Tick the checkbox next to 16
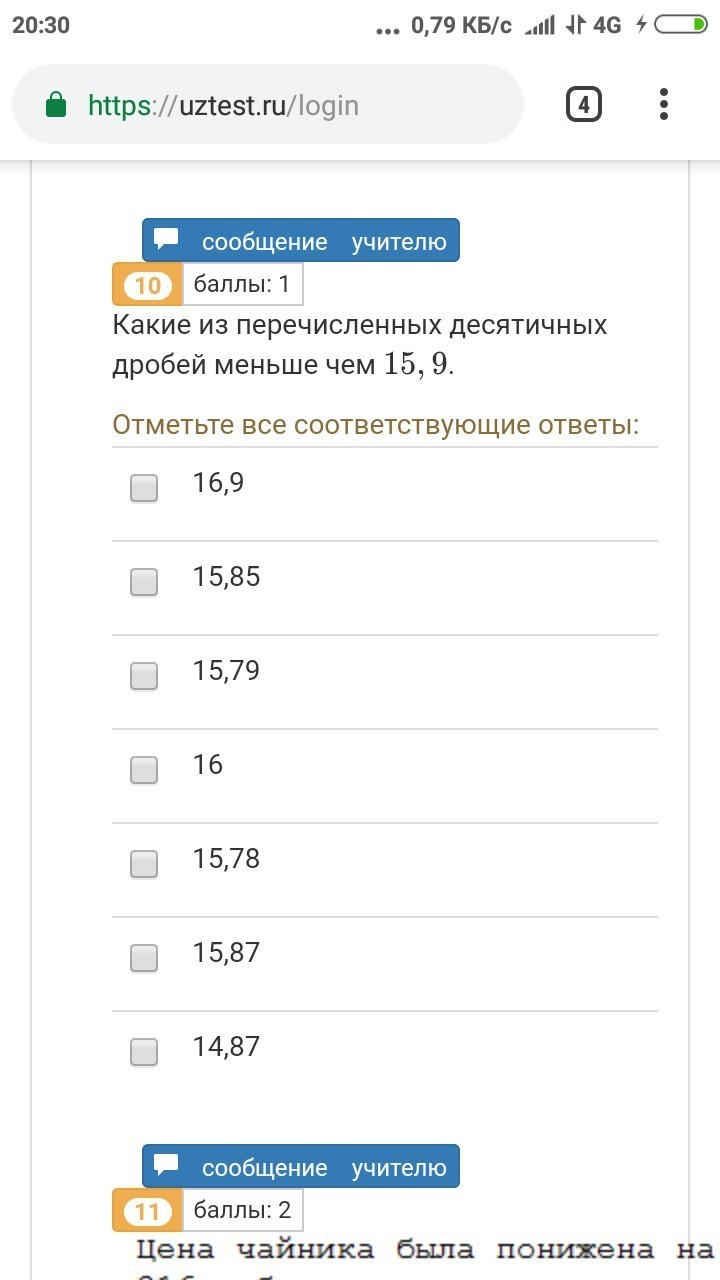The image size is (720, 1280). (x=144, y=770)
